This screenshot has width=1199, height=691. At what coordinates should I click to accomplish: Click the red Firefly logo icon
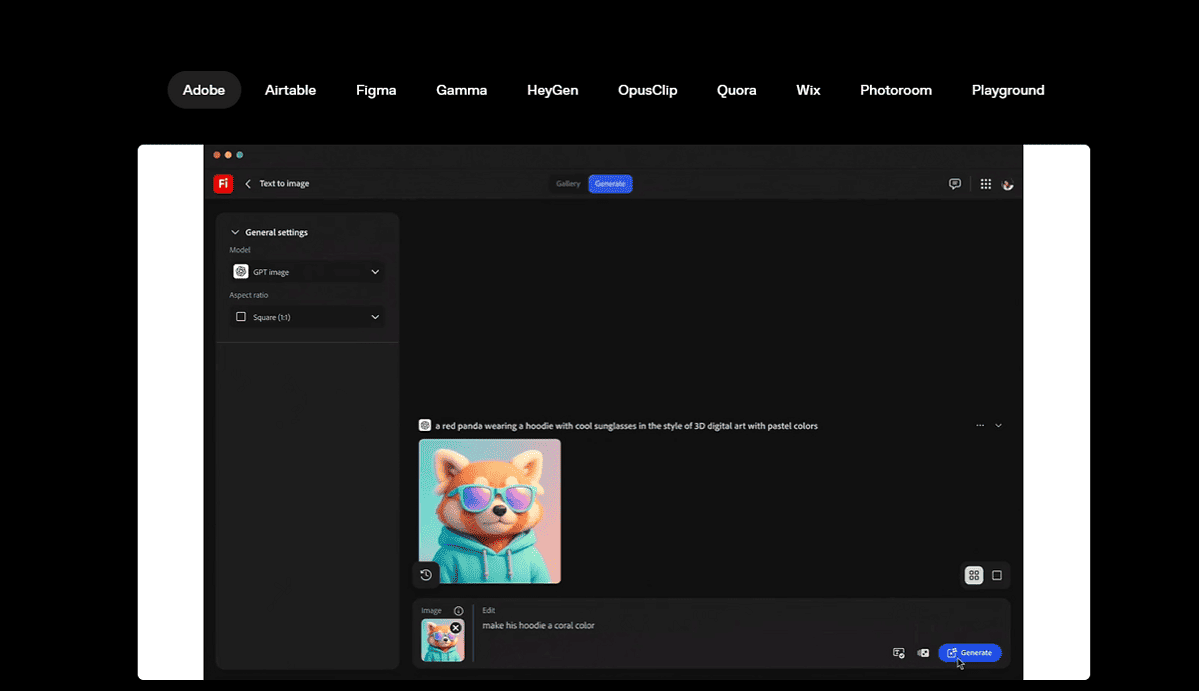223,183
